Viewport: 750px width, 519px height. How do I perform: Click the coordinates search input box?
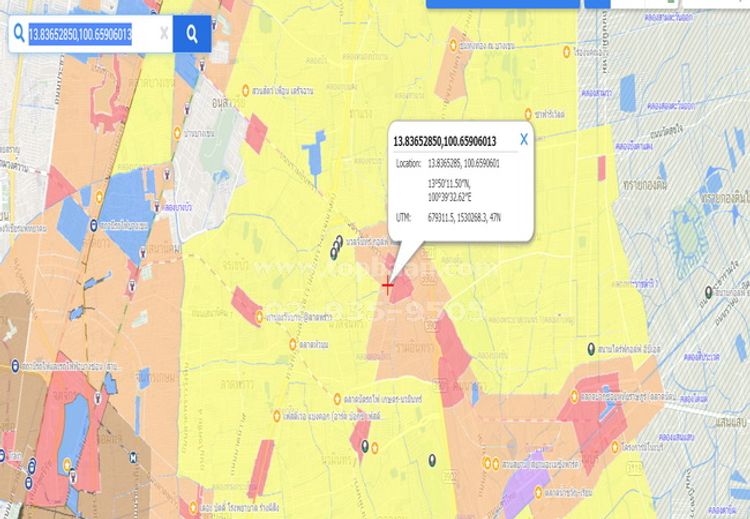tap(90, 34)
